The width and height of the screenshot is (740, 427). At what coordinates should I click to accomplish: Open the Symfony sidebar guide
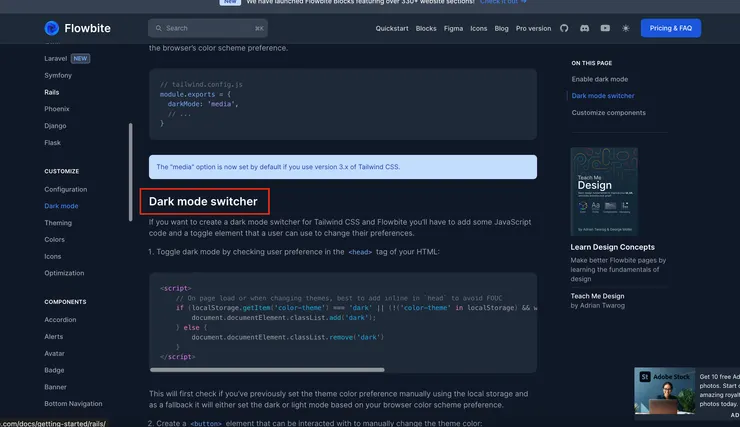coord(58,75)
